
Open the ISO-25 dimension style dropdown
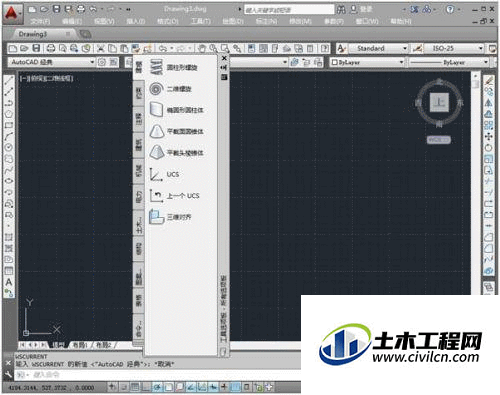[454, 49]
